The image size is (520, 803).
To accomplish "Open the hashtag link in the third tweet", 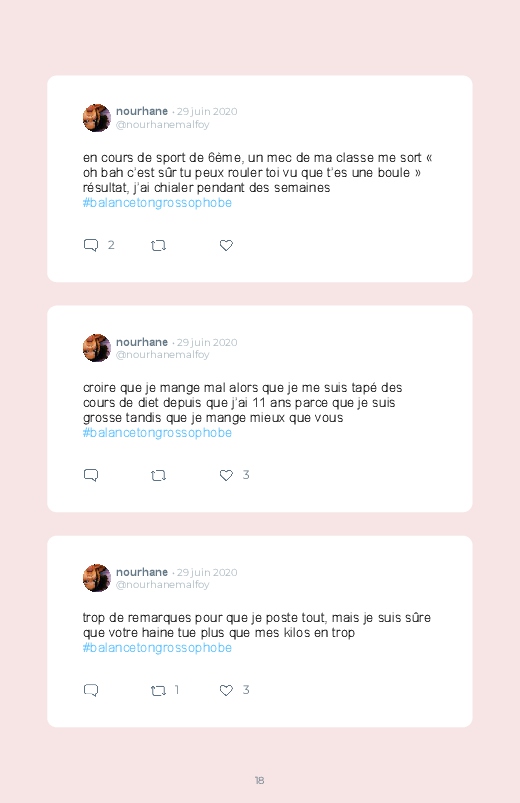I will pos(157,648).
